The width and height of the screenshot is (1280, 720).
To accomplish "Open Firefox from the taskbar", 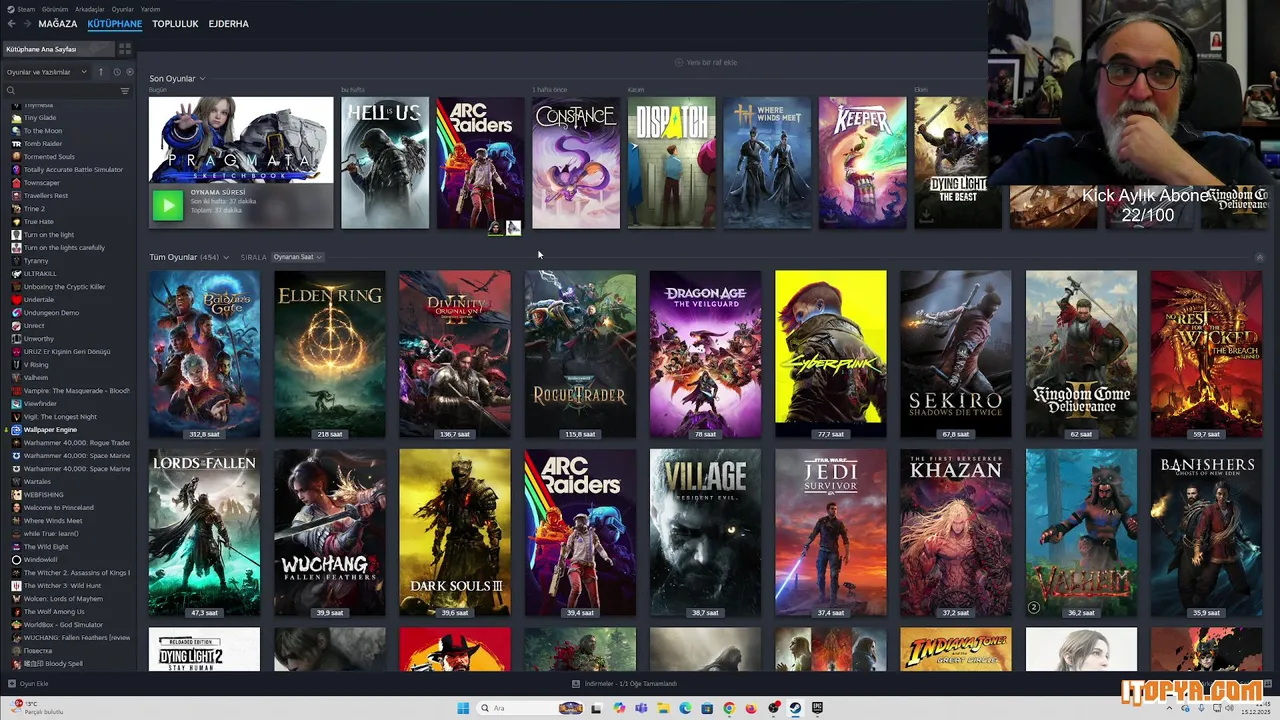I will (x=751, y=708).
